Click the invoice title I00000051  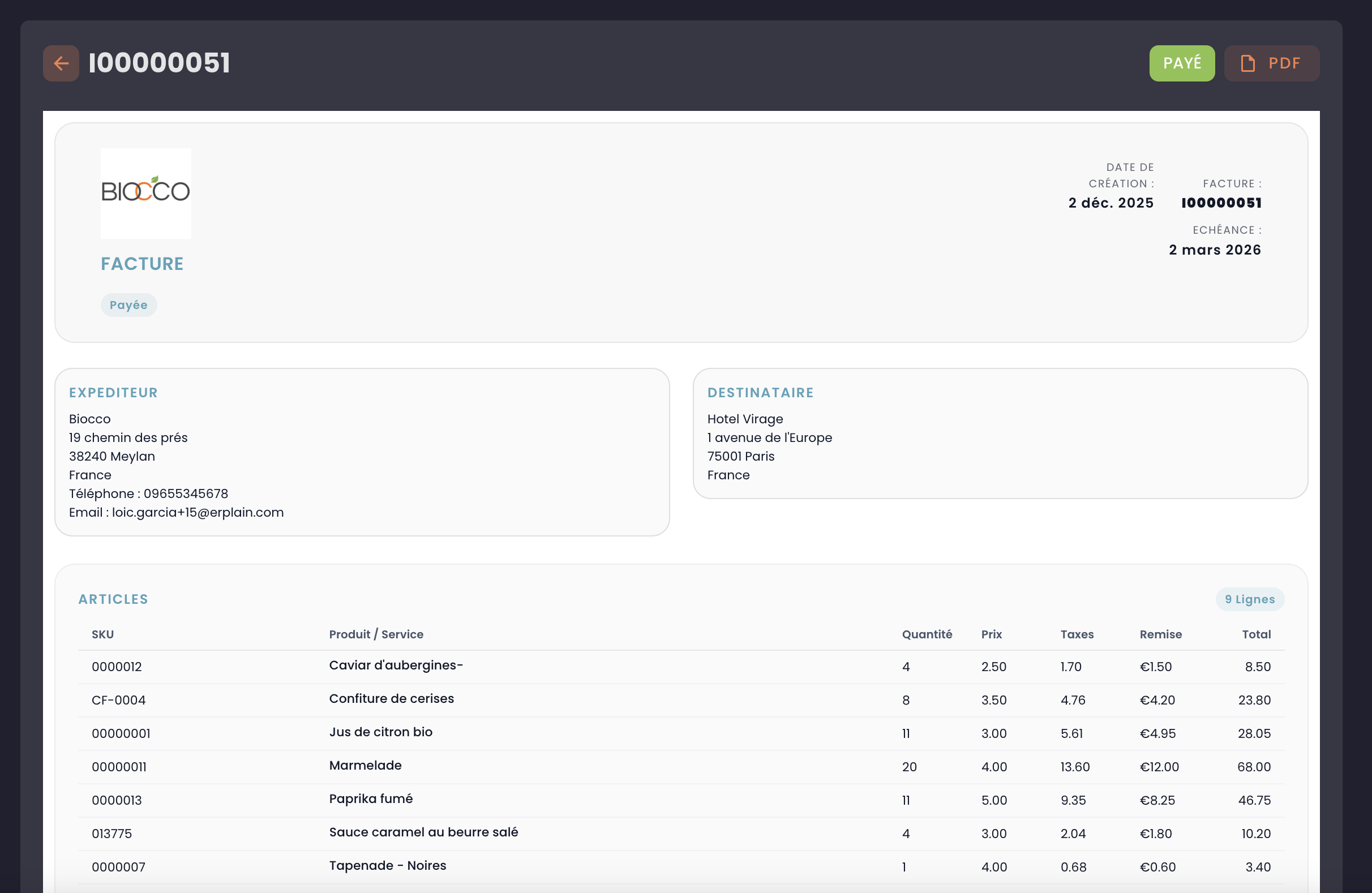[x=159, y=63]
